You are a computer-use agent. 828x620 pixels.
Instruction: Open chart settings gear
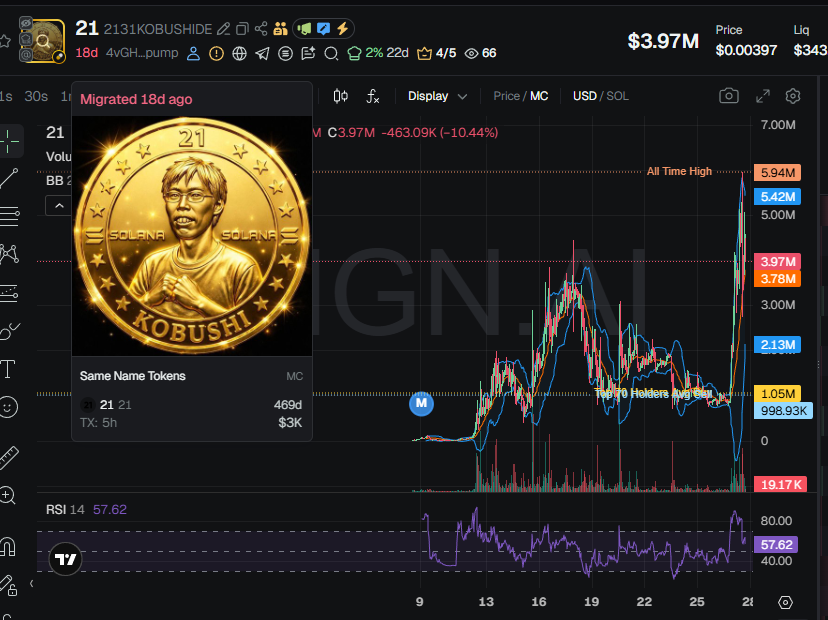coord(793,96)
